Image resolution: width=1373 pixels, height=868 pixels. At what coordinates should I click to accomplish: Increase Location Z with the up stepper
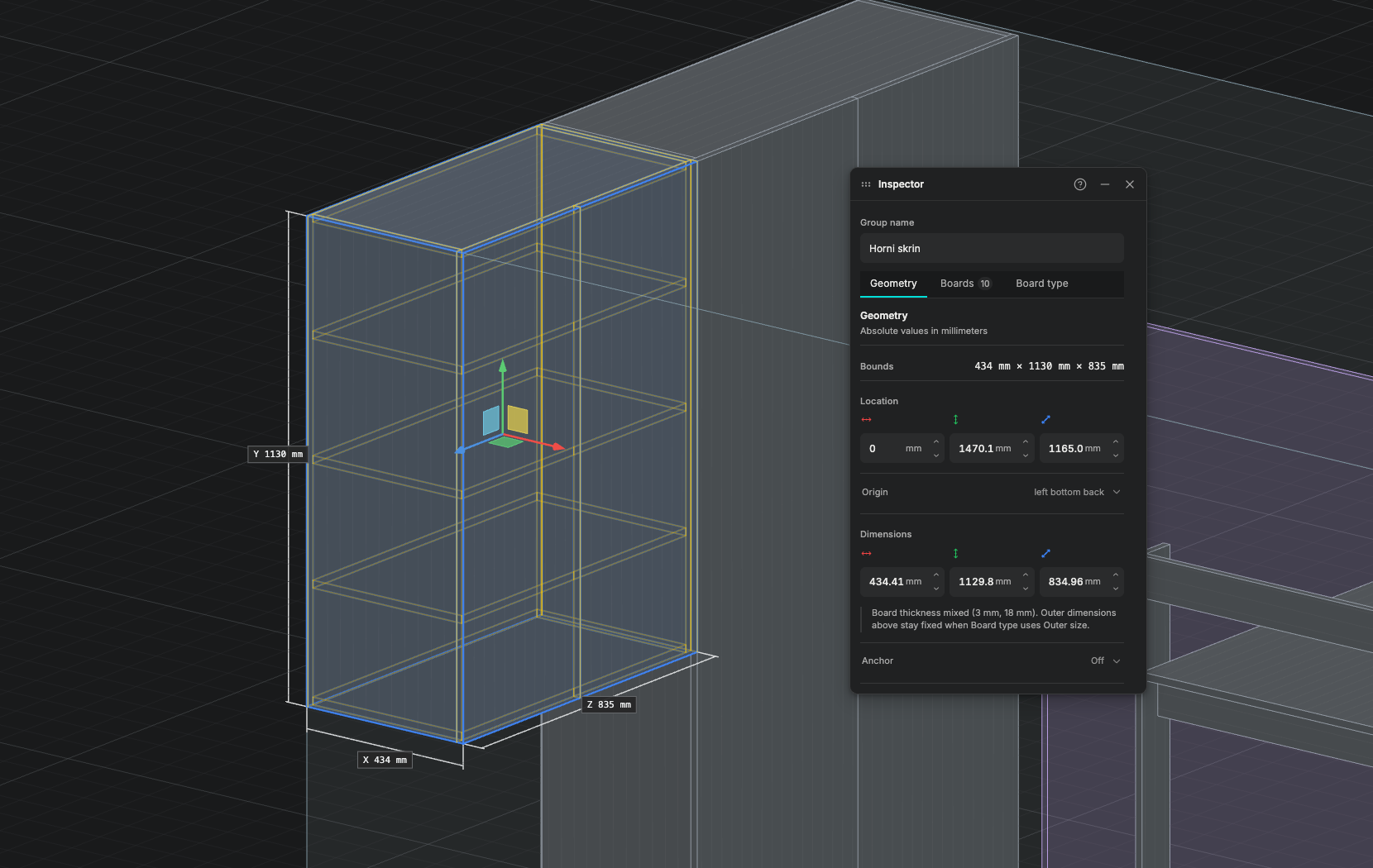coord(1116,441)
